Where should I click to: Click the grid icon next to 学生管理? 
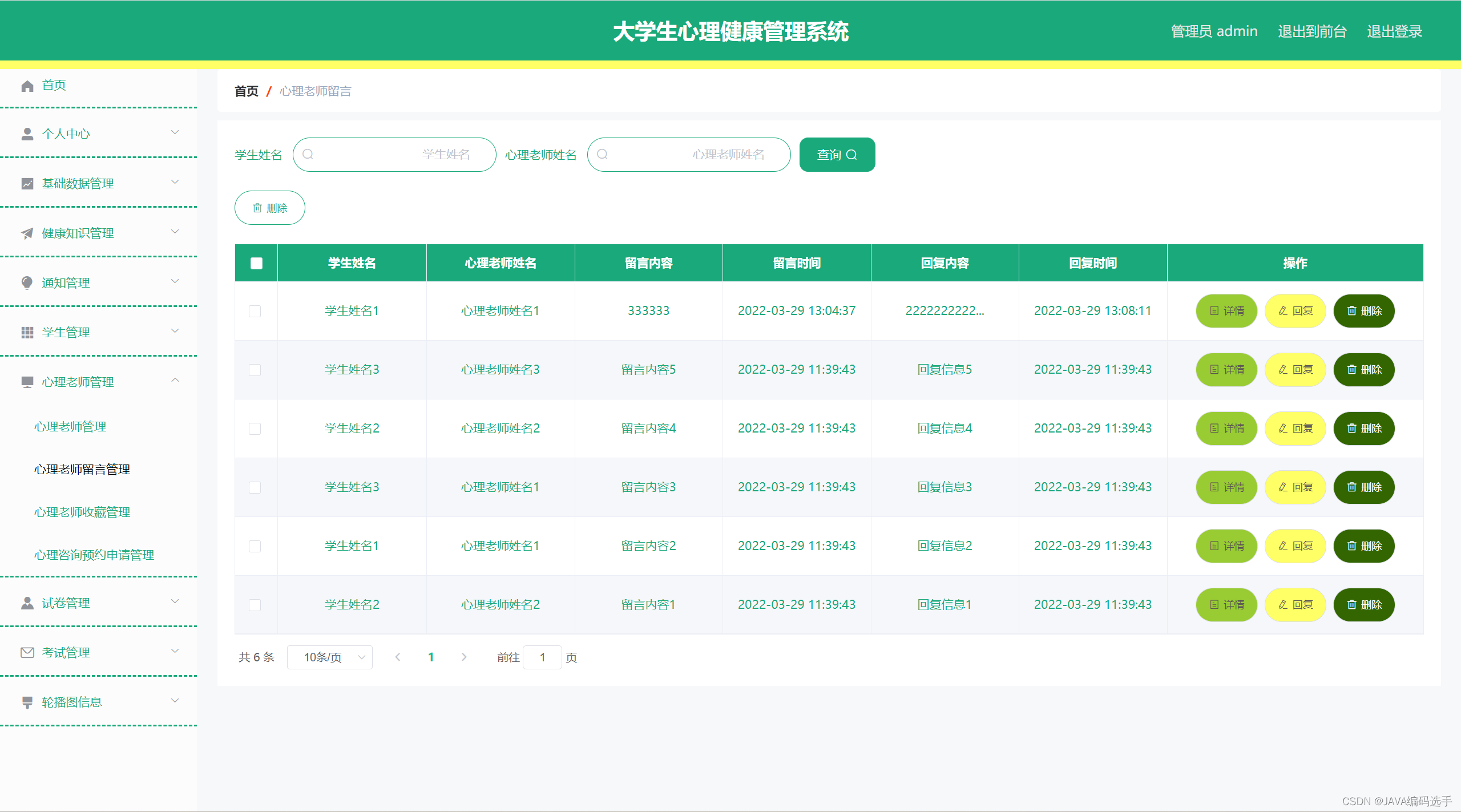[x=27, y=333]
